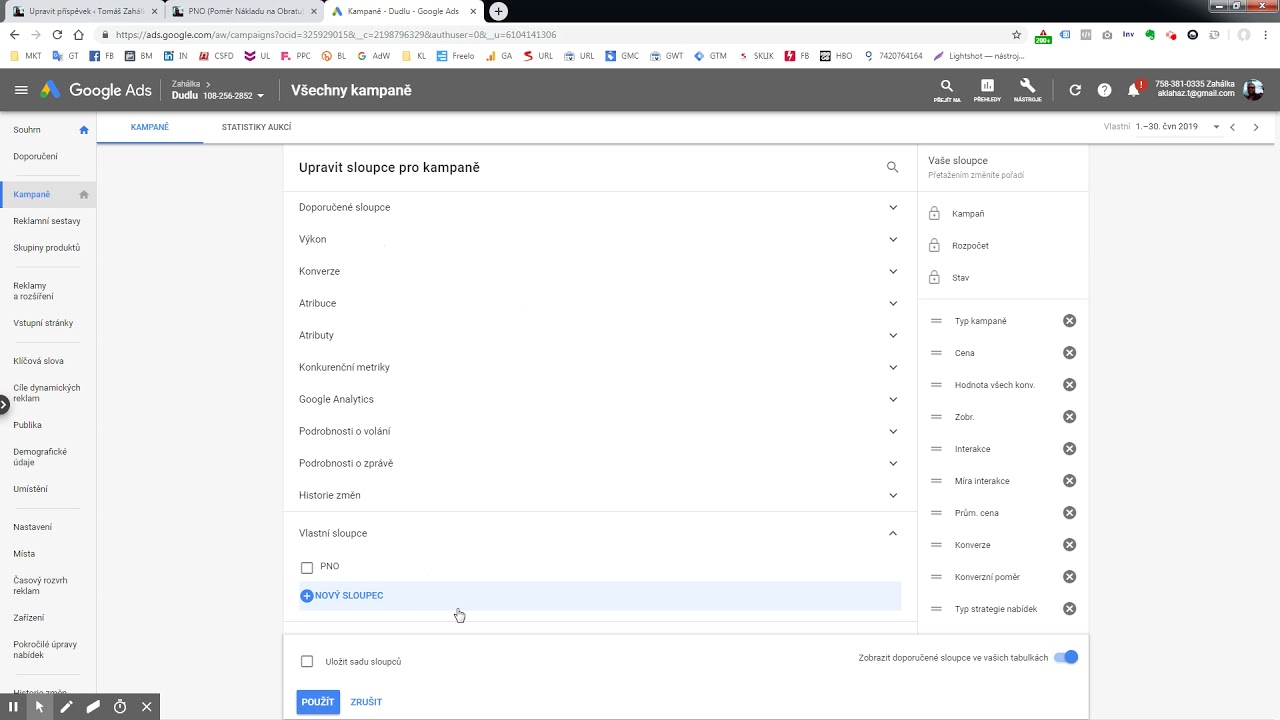Click the Použít apply button
This screenshot has width=1280, height=720.
tap(318, 702)
